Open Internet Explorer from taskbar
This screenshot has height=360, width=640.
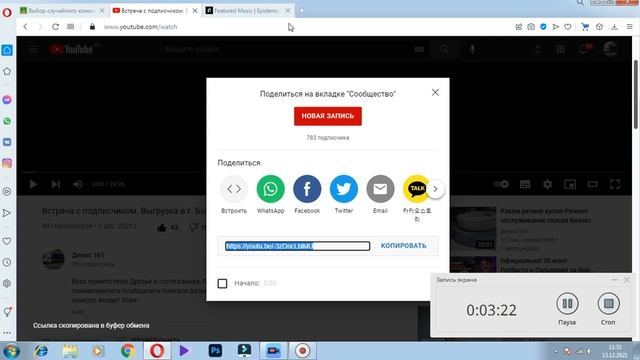point(41,351)
